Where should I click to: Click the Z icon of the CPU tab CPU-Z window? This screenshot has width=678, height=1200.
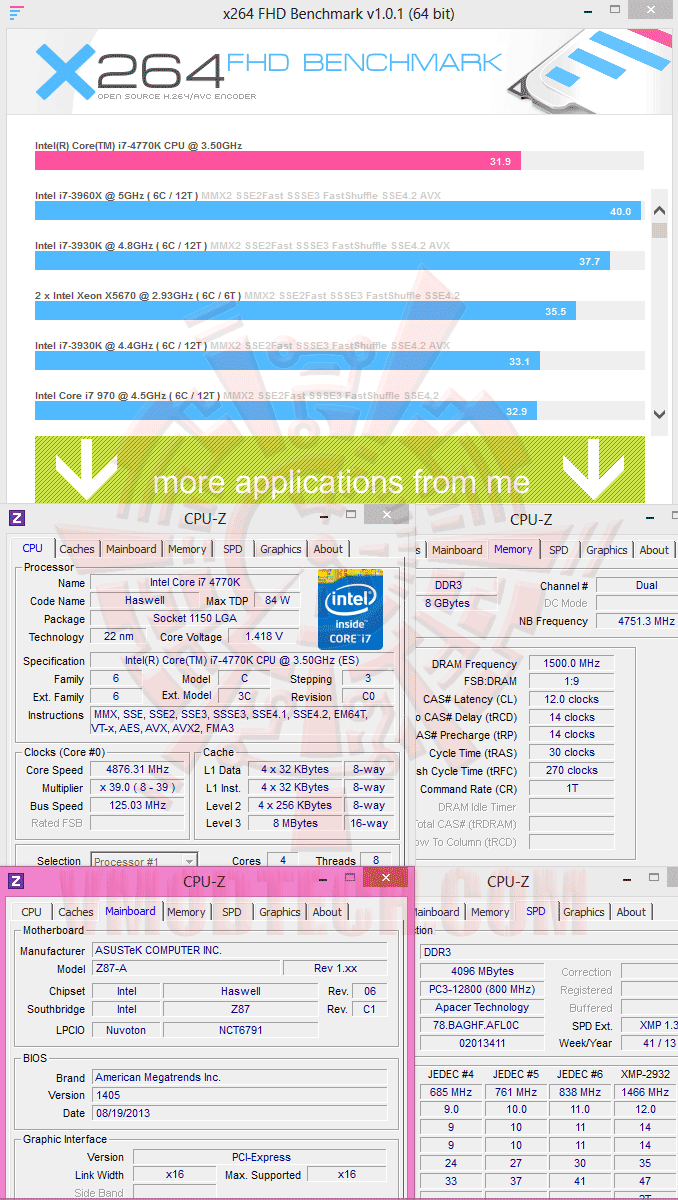tap(16, 518)
